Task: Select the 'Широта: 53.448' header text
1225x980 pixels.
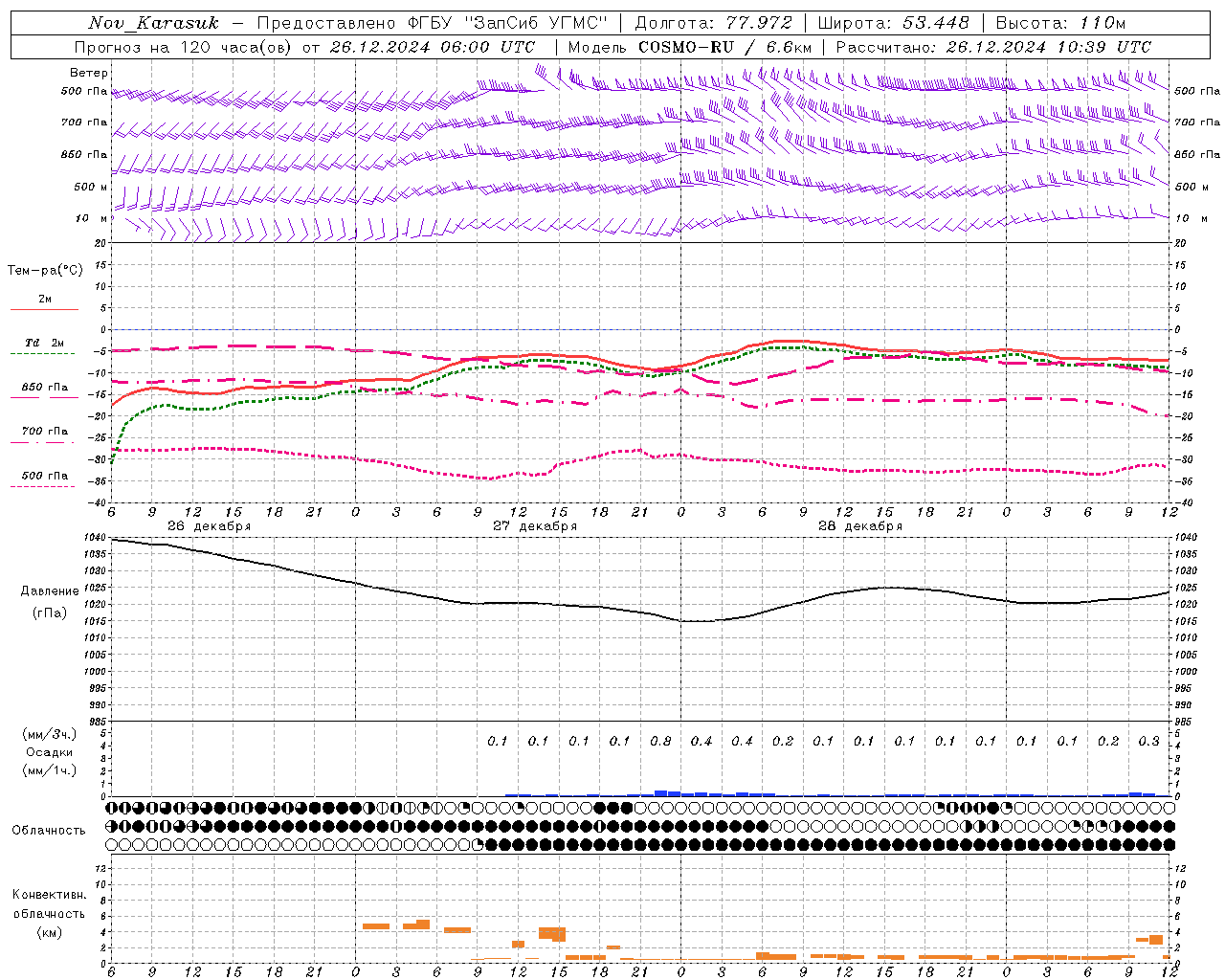Action: point(894,23)
